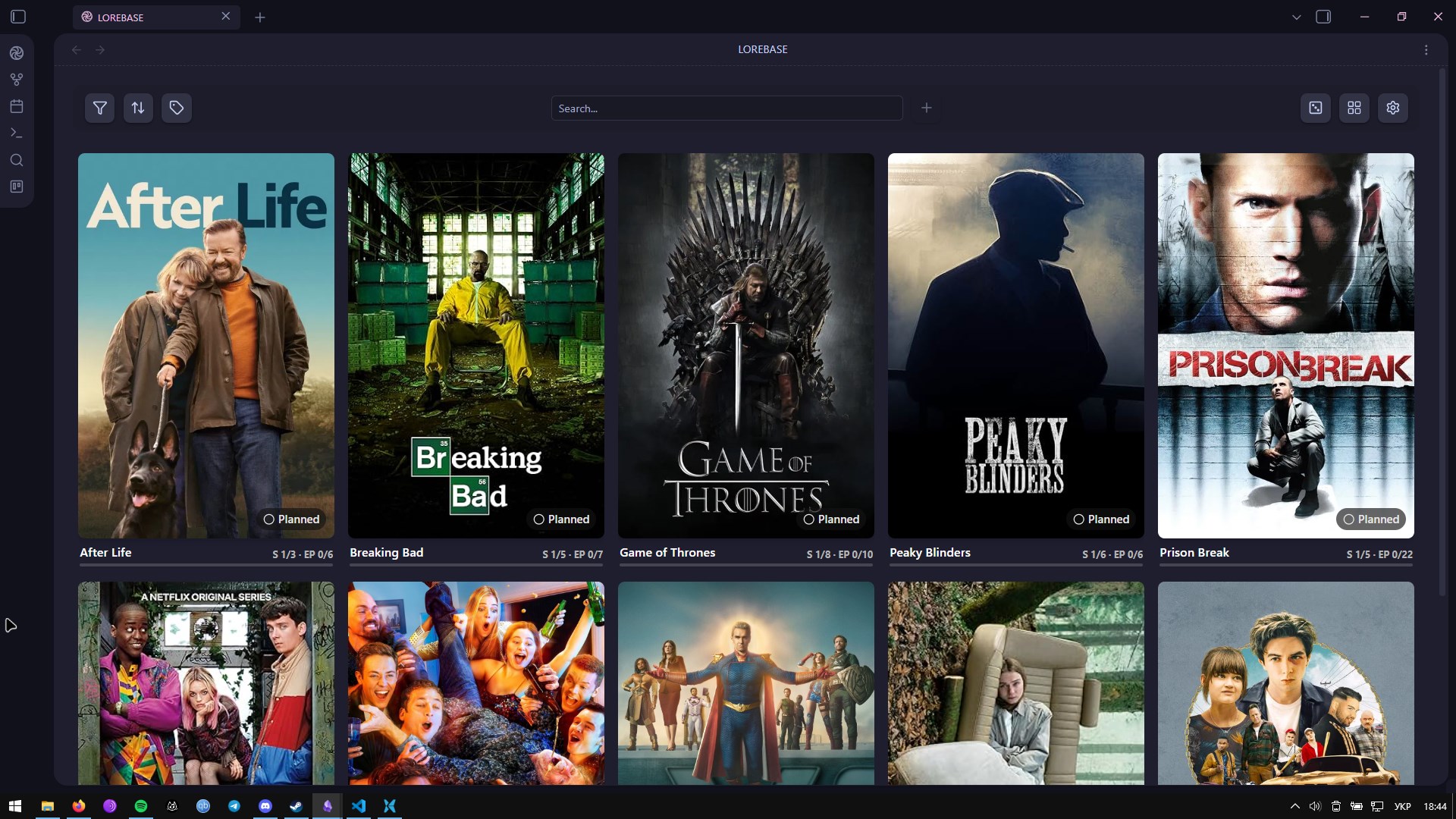Open Steam from the taskbar
Viewport: 1456px width, 819px height.
(x=297, y=806)
